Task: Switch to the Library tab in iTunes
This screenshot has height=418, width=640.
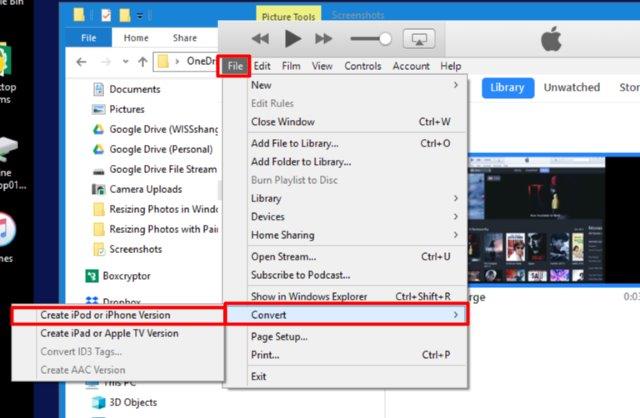Action: pos(507,88)
